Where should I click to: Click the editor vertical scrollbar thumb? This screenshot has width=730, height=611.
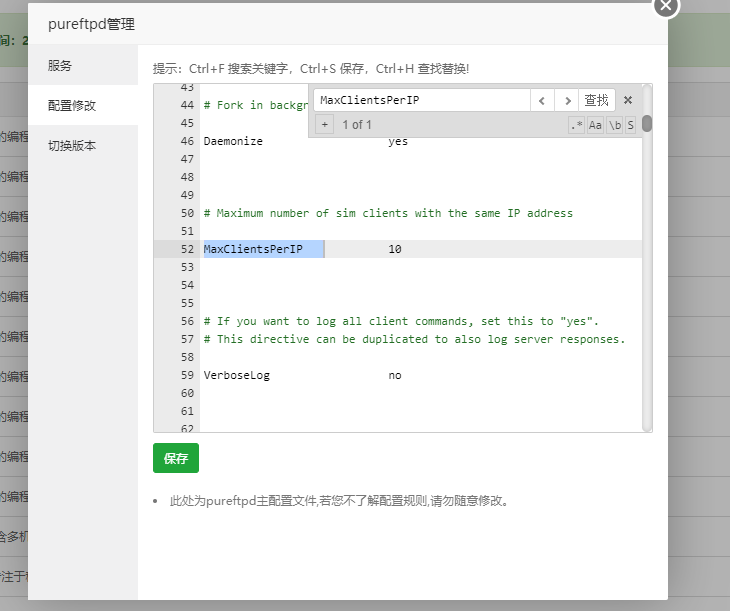(647, 123)
